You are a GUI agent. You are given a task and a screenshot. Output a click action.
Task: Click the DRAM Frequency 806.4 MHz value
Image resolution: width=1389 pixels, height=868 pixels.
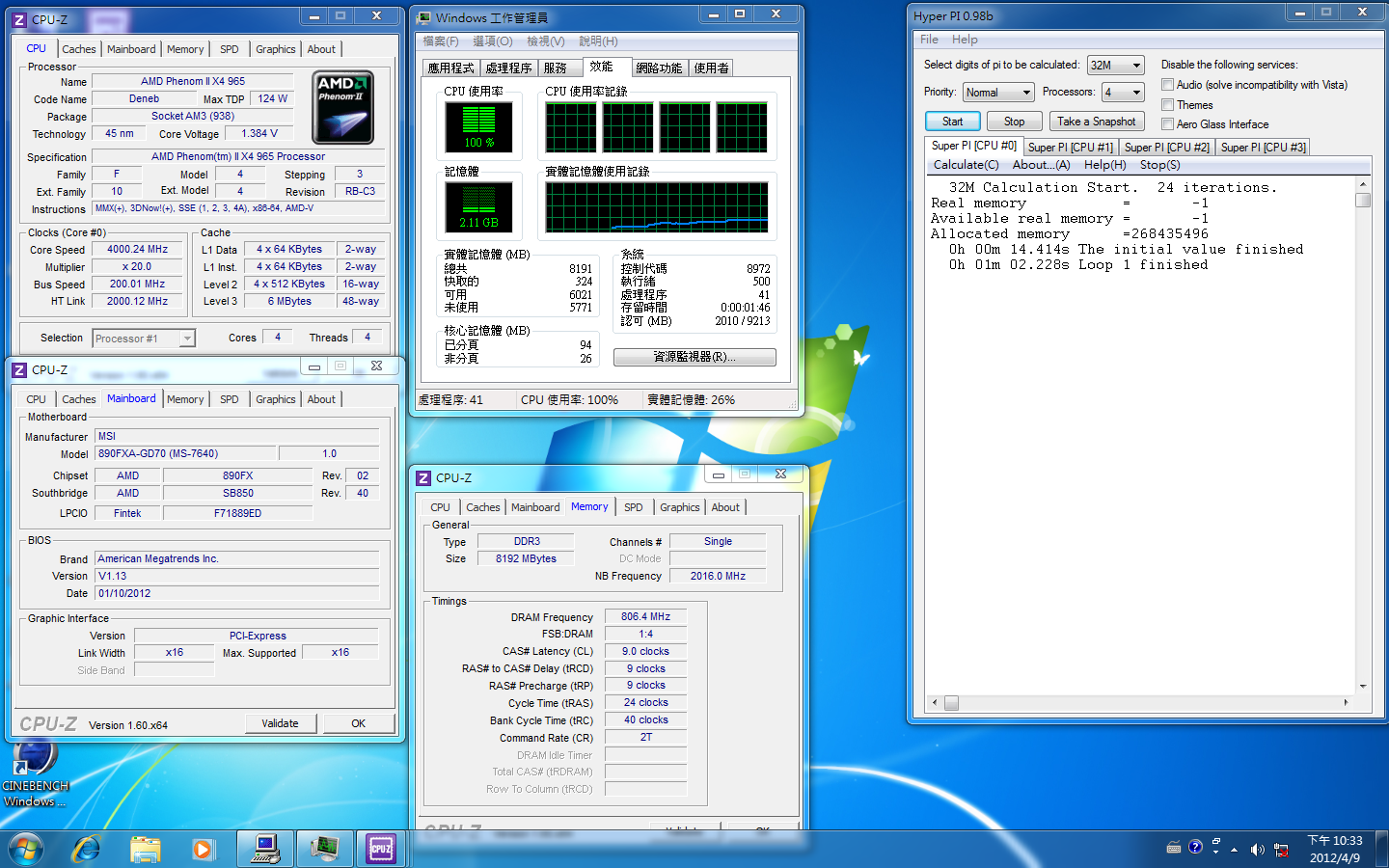[x=645, y=616]
